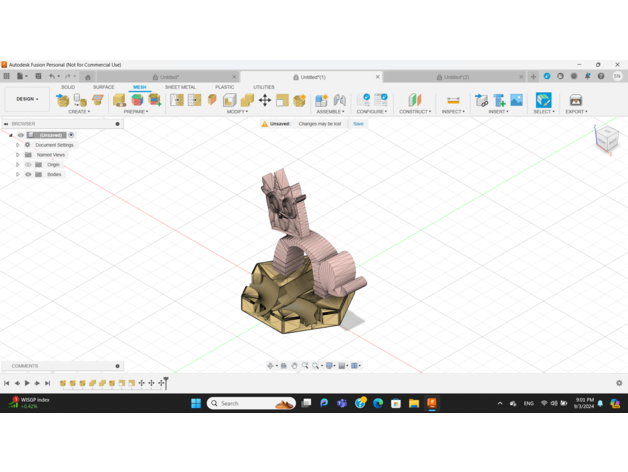The height and width of the screenshot is (472, 628).
Task: Switch to the SURFACE ribbon tab
Action: [x=104, y=87]
